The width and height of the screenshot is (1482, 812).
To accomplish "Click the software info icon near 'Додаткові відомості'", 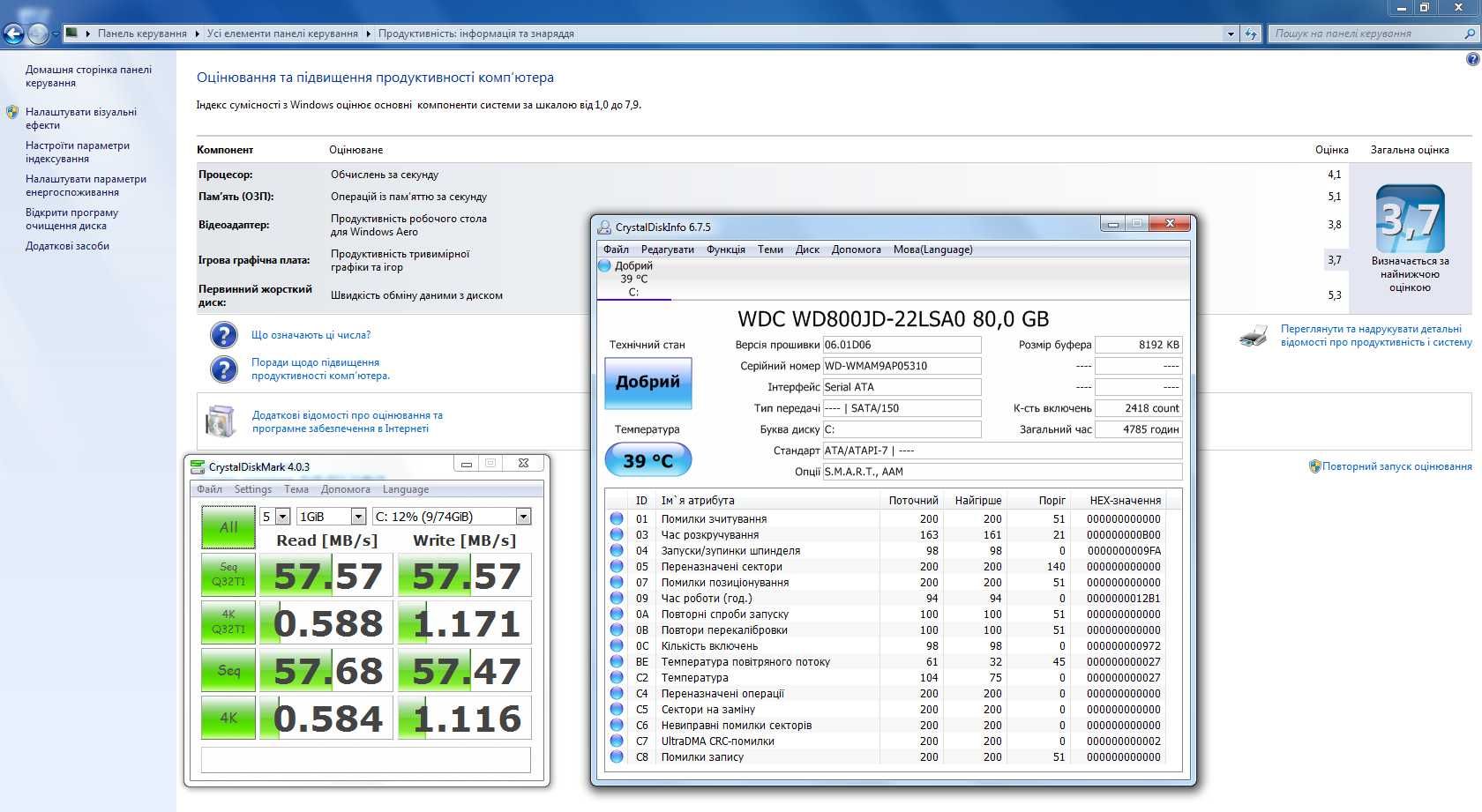I will tap(221, 421).
